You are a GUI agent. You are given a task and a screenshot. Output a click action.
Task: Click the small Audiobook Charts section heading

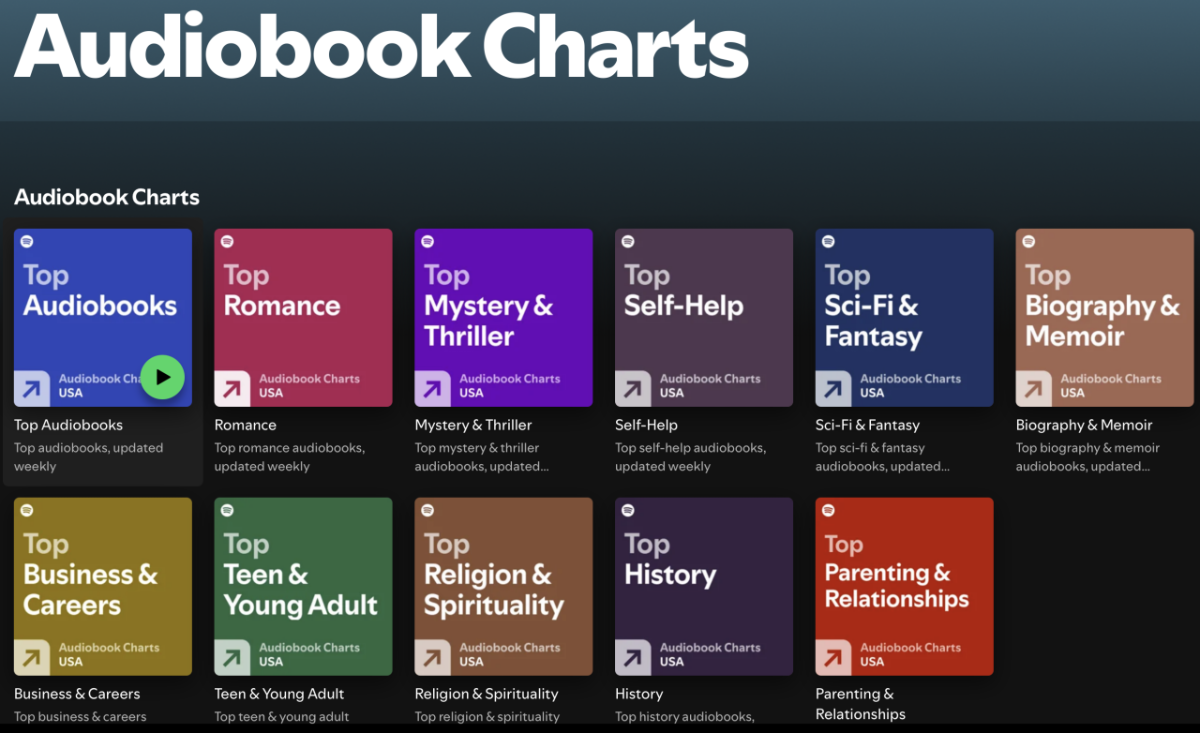[107, 197]
